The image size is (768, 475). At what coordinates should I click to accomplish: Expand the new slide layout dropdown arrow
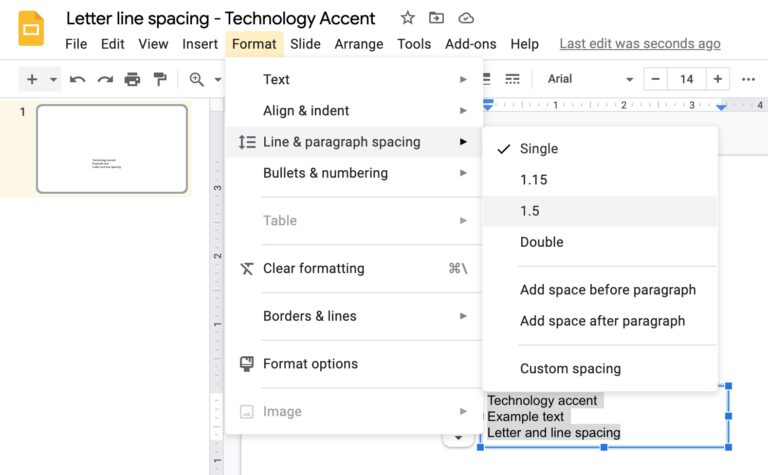tap(53, 79)
